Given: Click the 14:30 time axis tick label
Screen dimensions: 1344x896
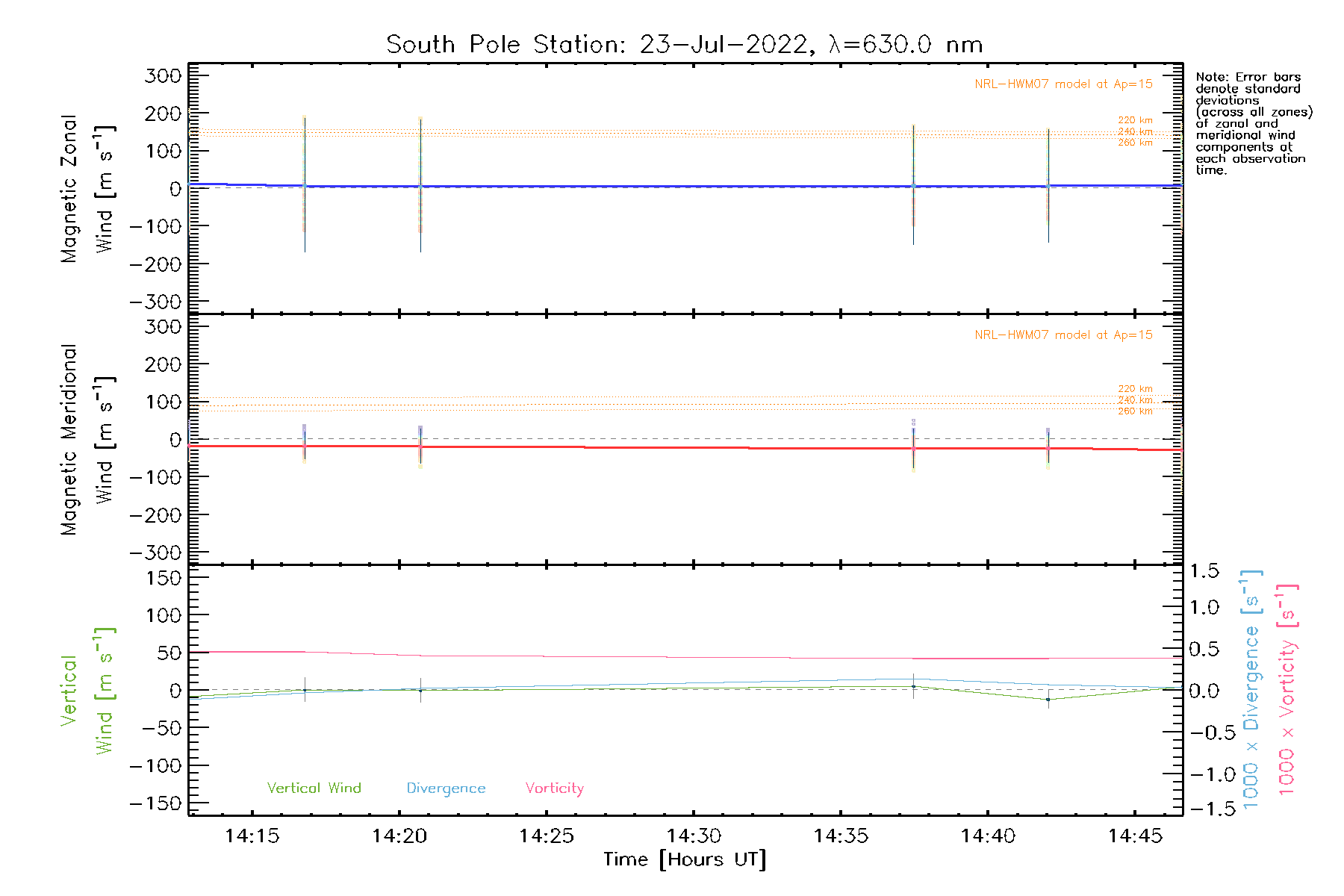Looking at the screenshot, I should click(x=694, y=836).
